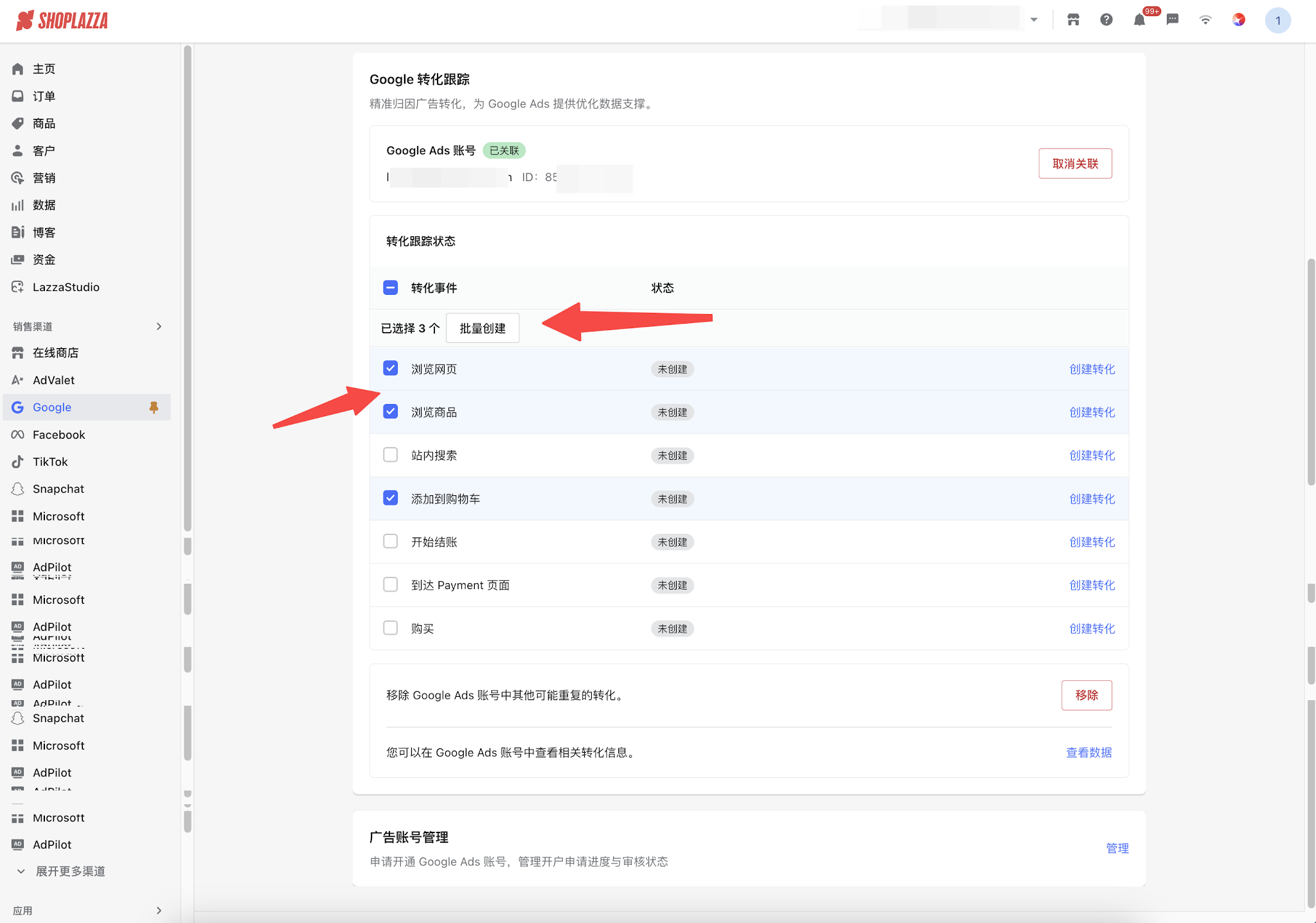Click the pin icon on the Google channel
1316x923 pixels.
pos(154,407)
